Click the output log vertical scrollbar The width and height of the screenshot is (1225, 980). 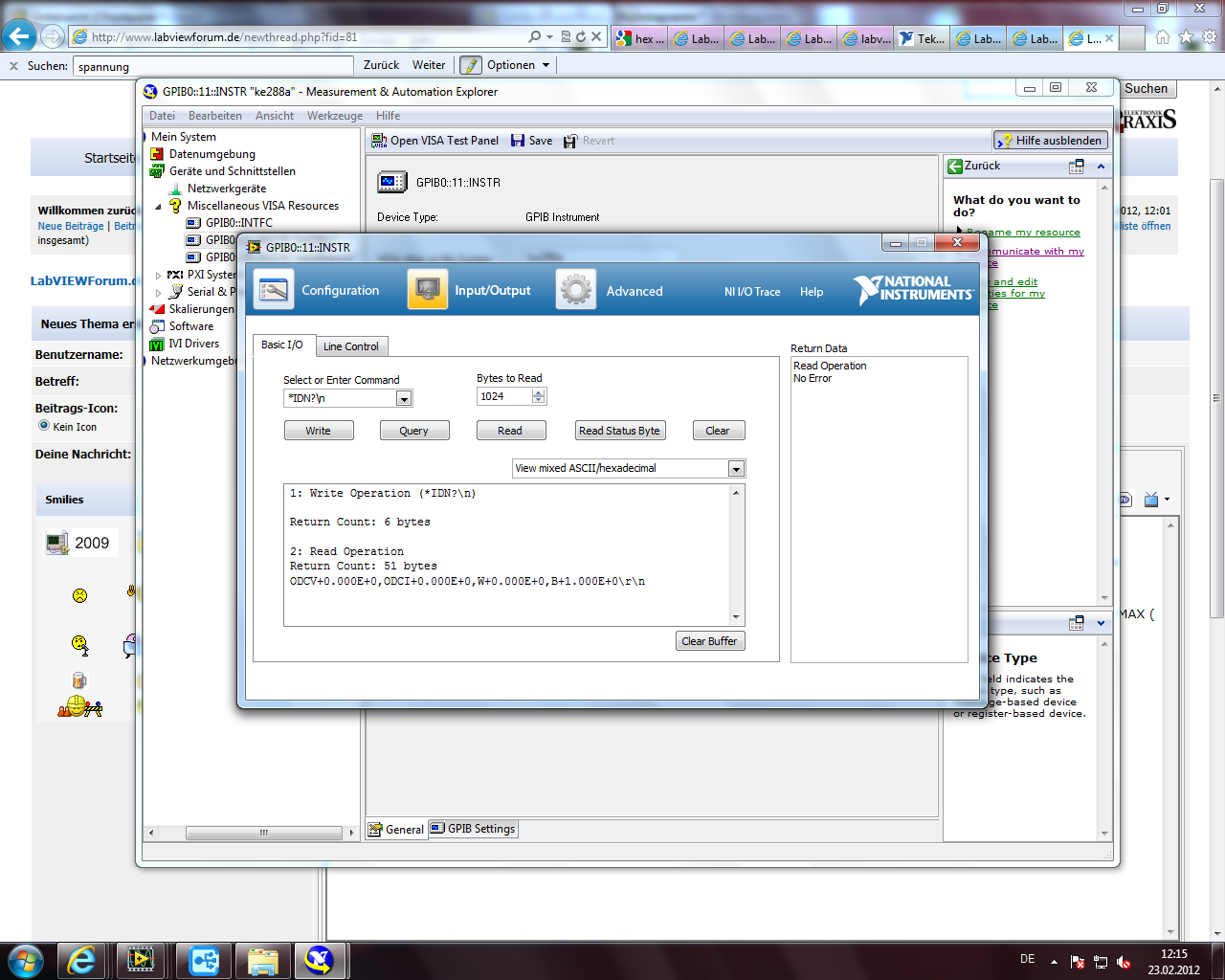click(x=736, y=555)
